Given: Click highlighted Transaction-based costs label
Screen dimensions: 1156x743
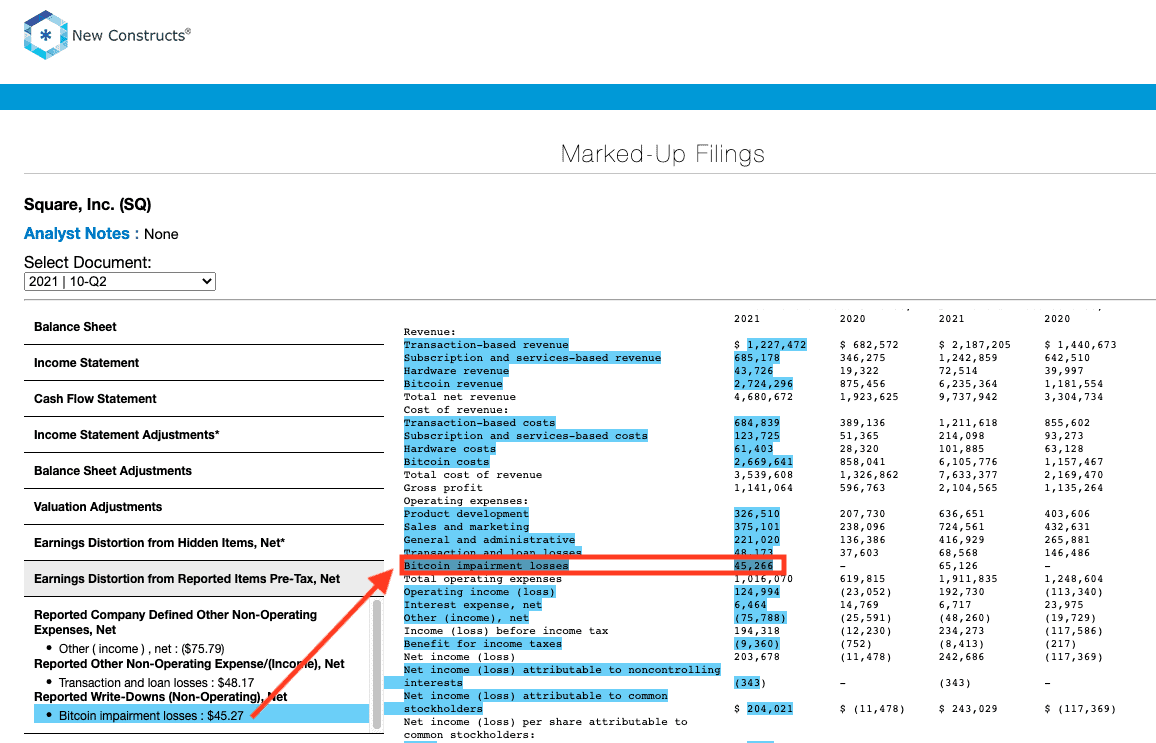Looking at the screenshot, I should [x=479, y=423].
